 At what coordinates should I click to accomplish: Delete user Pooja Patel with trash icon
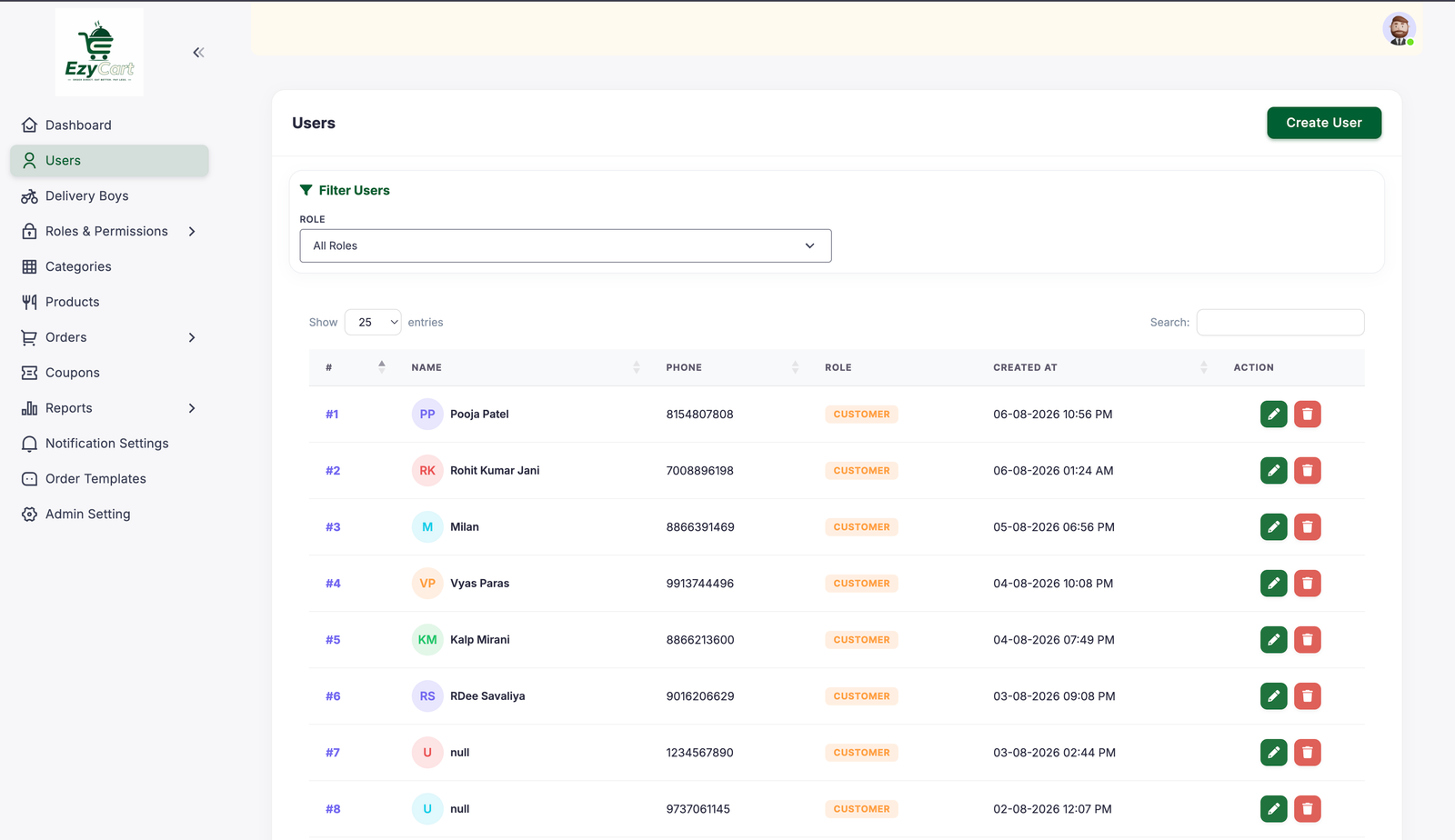point(1307,415)
